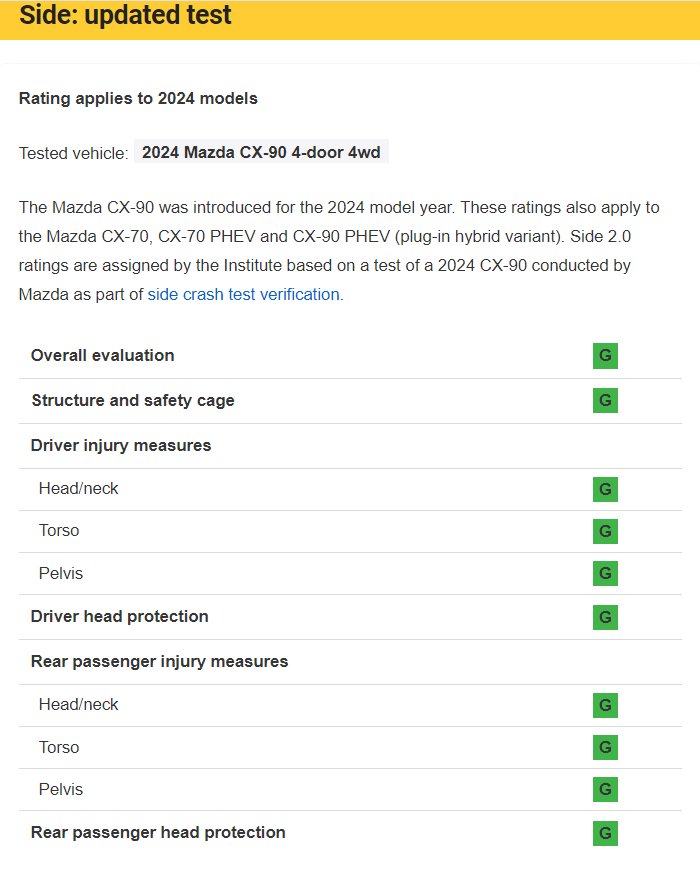Click the Driver injury measures heading

point(121,446)
